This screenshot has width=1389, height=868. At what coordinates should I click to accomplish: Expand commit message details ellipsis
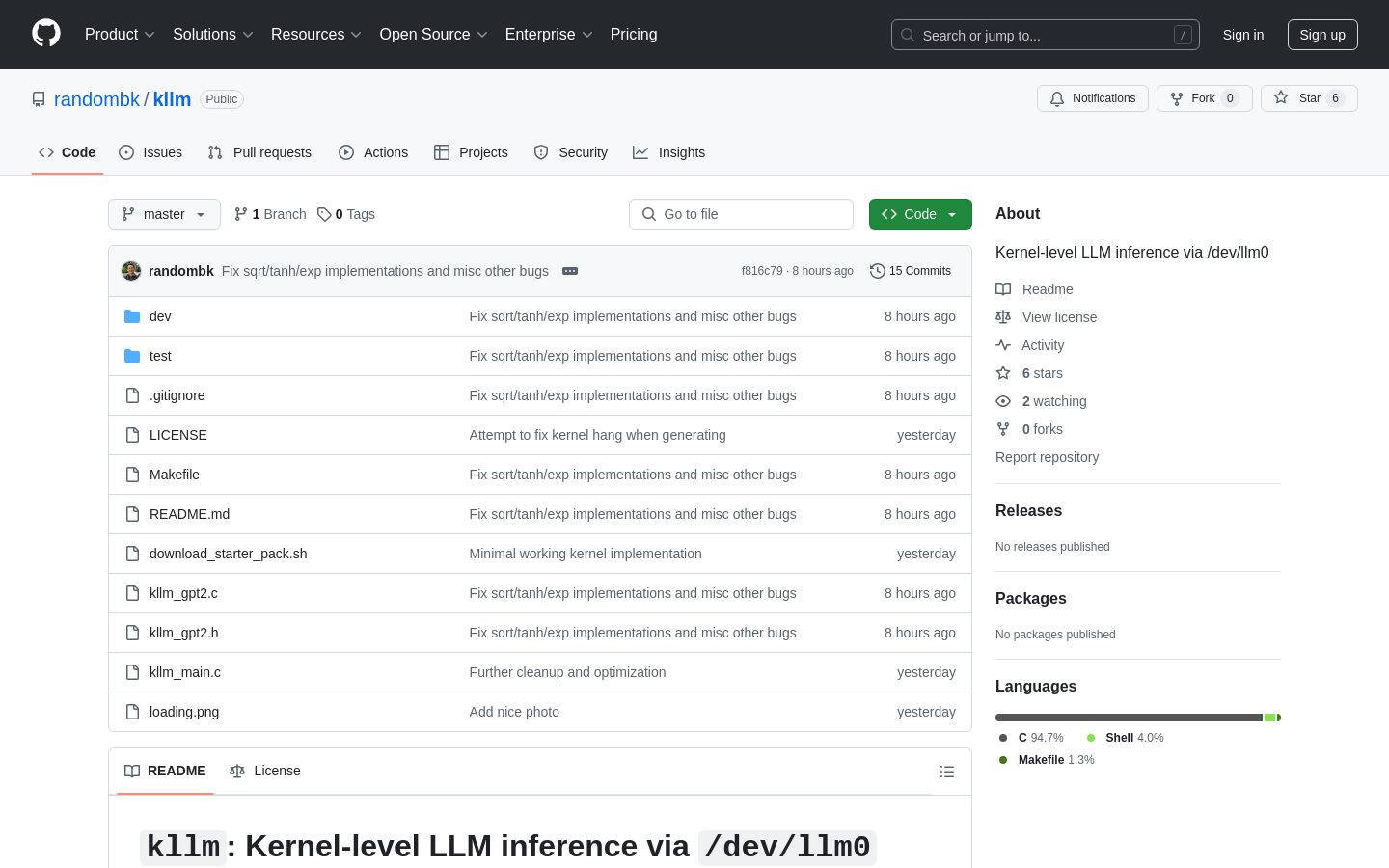click(570, 271)
